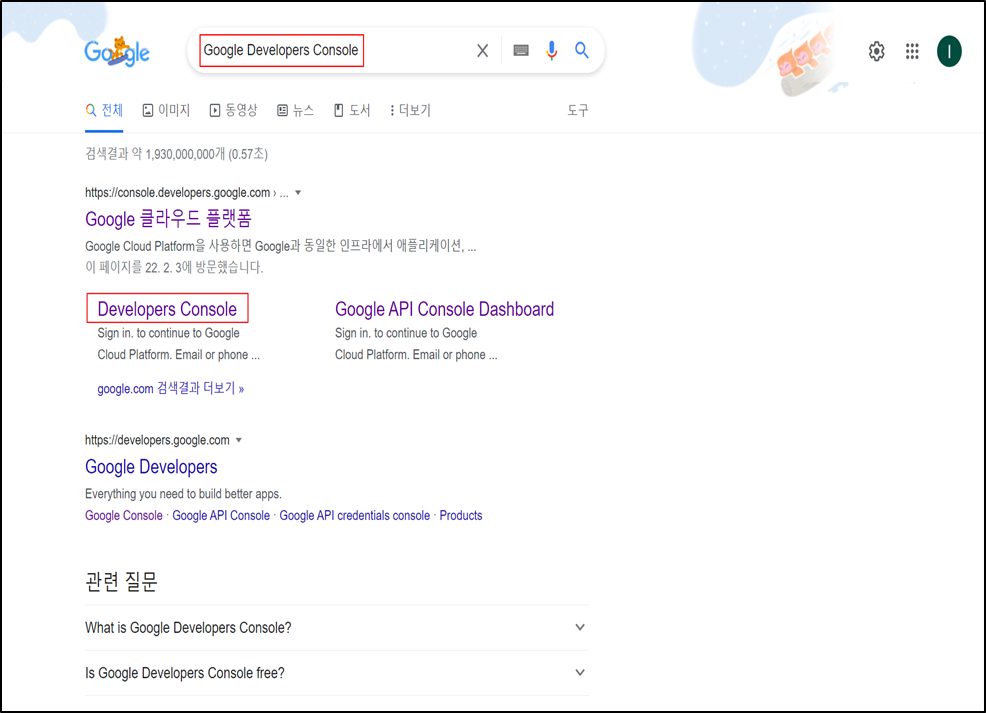Click the Google Console sublink
986x713 pixels.
[x=124, y=516]
